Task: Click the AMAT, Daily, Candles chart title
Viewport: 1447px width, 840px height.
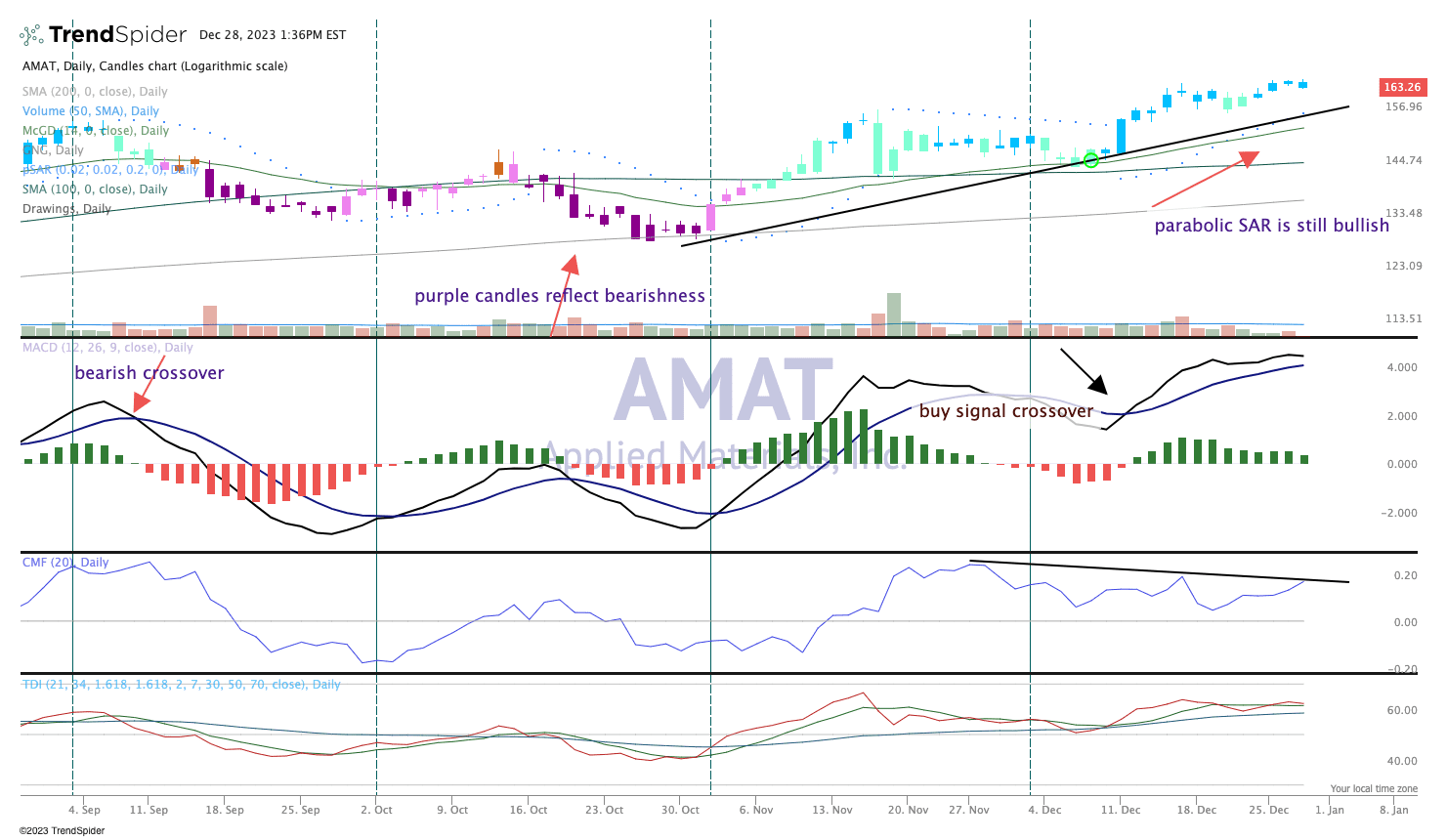Action: 155,66
